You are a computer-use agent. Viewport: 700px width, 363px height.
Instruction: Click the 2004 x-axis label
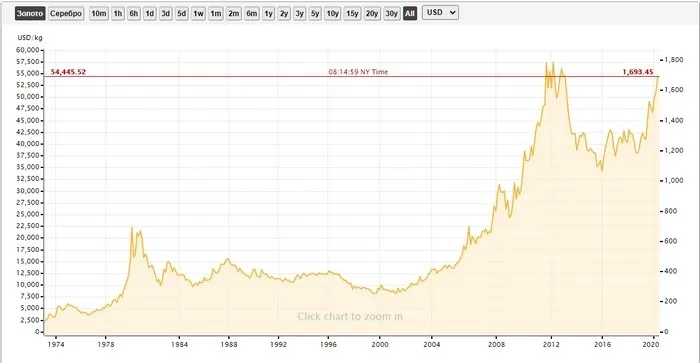432,344
